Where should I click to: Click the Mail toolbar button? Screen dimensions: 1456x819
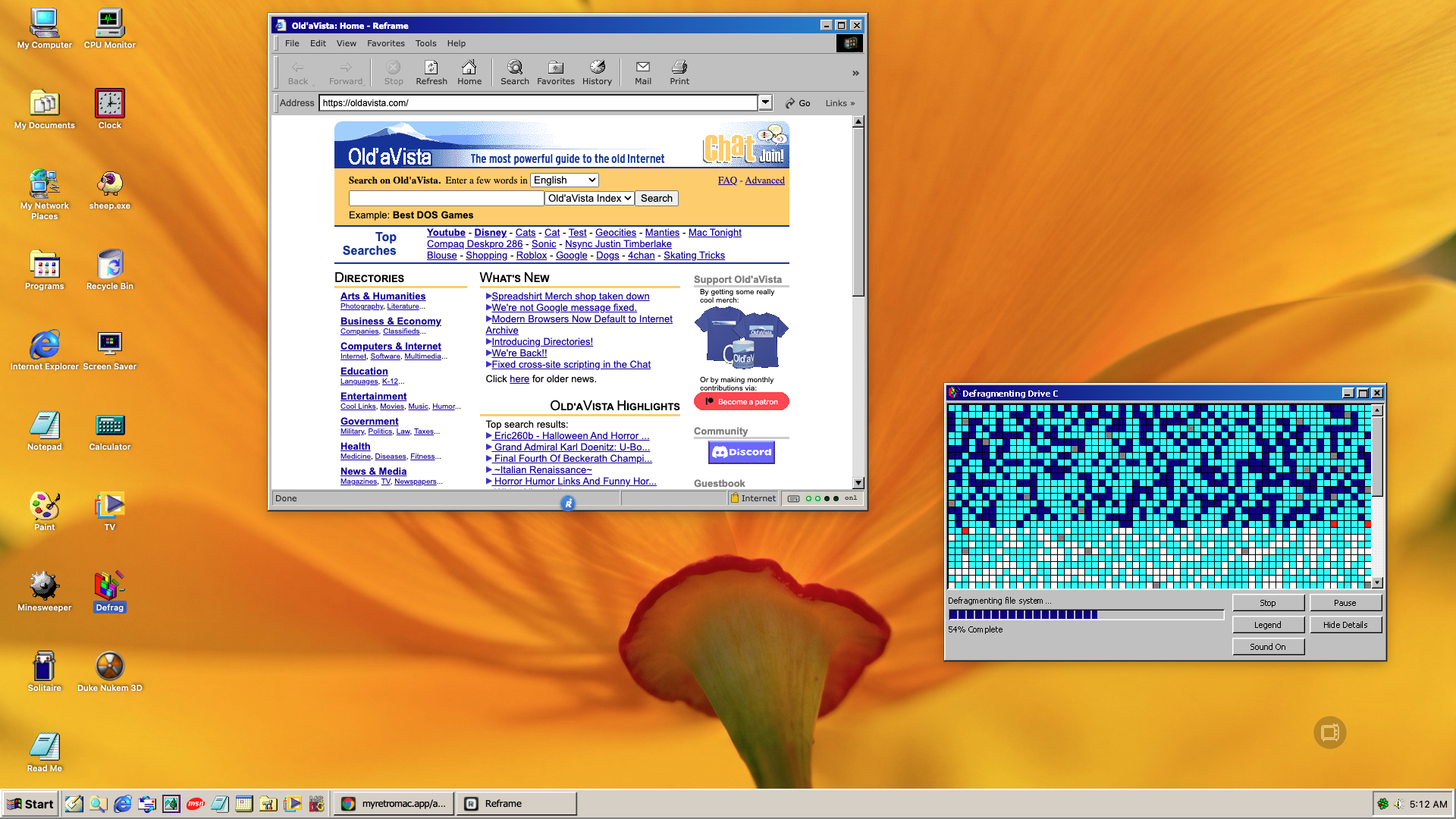[x=643, y=73]
